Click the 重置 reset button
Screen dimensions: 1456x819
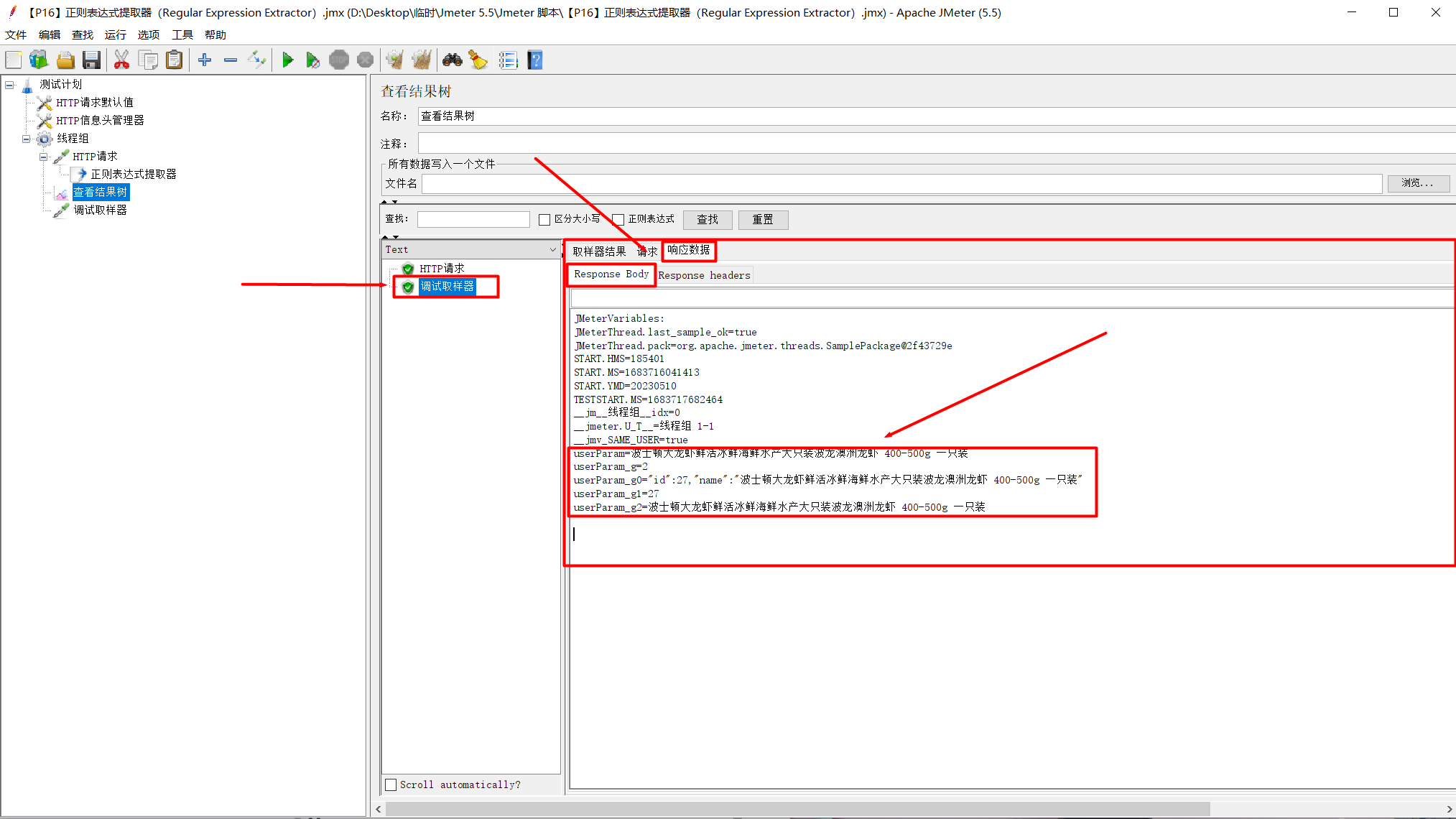[x=763, y=220]
